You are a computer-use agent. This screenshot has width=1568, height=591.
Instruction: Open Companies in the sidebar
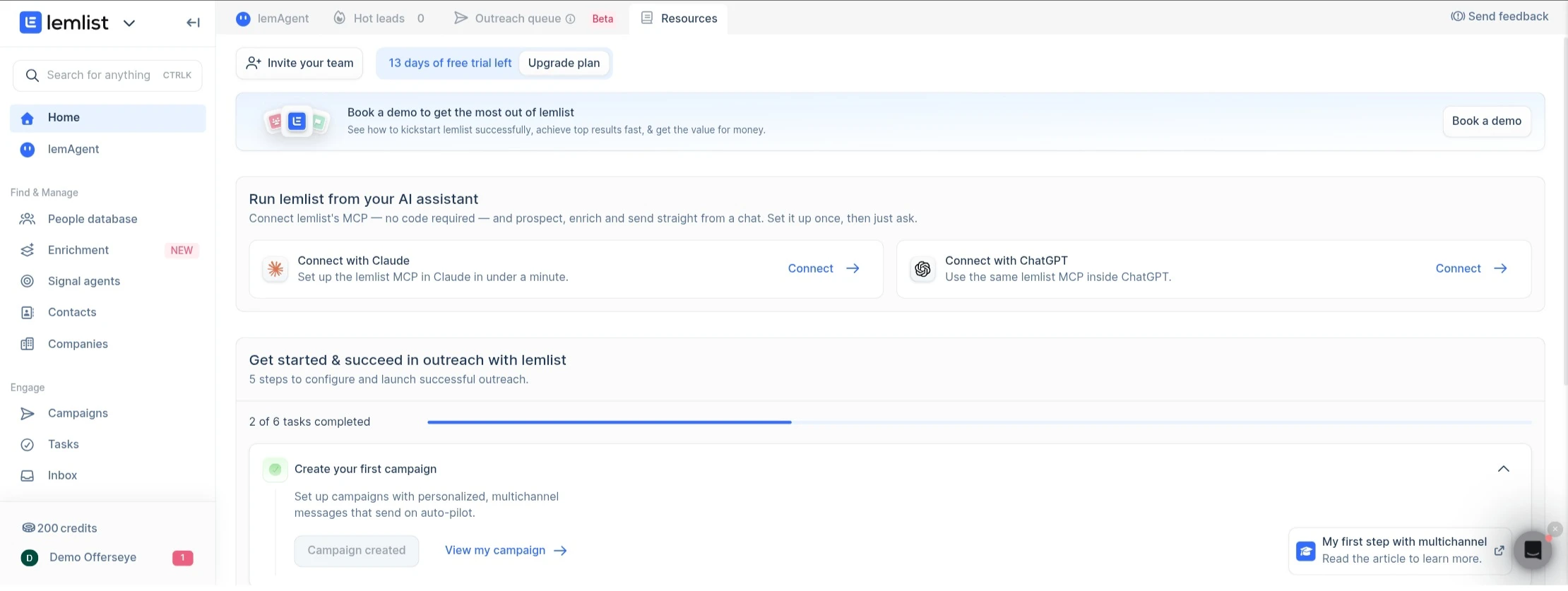pyautogui.click(x=108, y=344)
